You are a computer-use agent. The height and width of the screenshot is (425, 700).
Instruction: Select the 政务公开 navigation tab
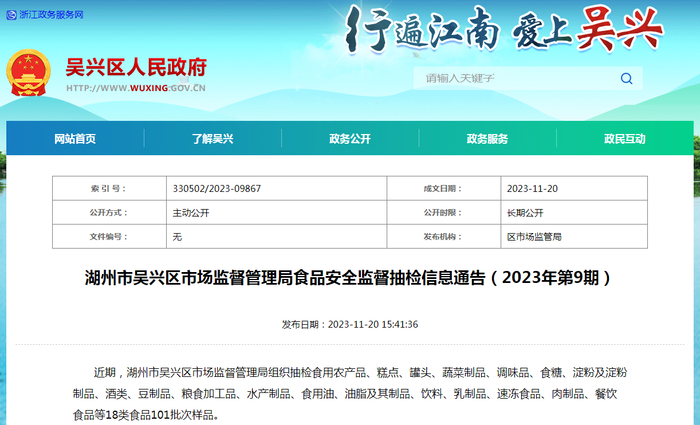[350, 139]
